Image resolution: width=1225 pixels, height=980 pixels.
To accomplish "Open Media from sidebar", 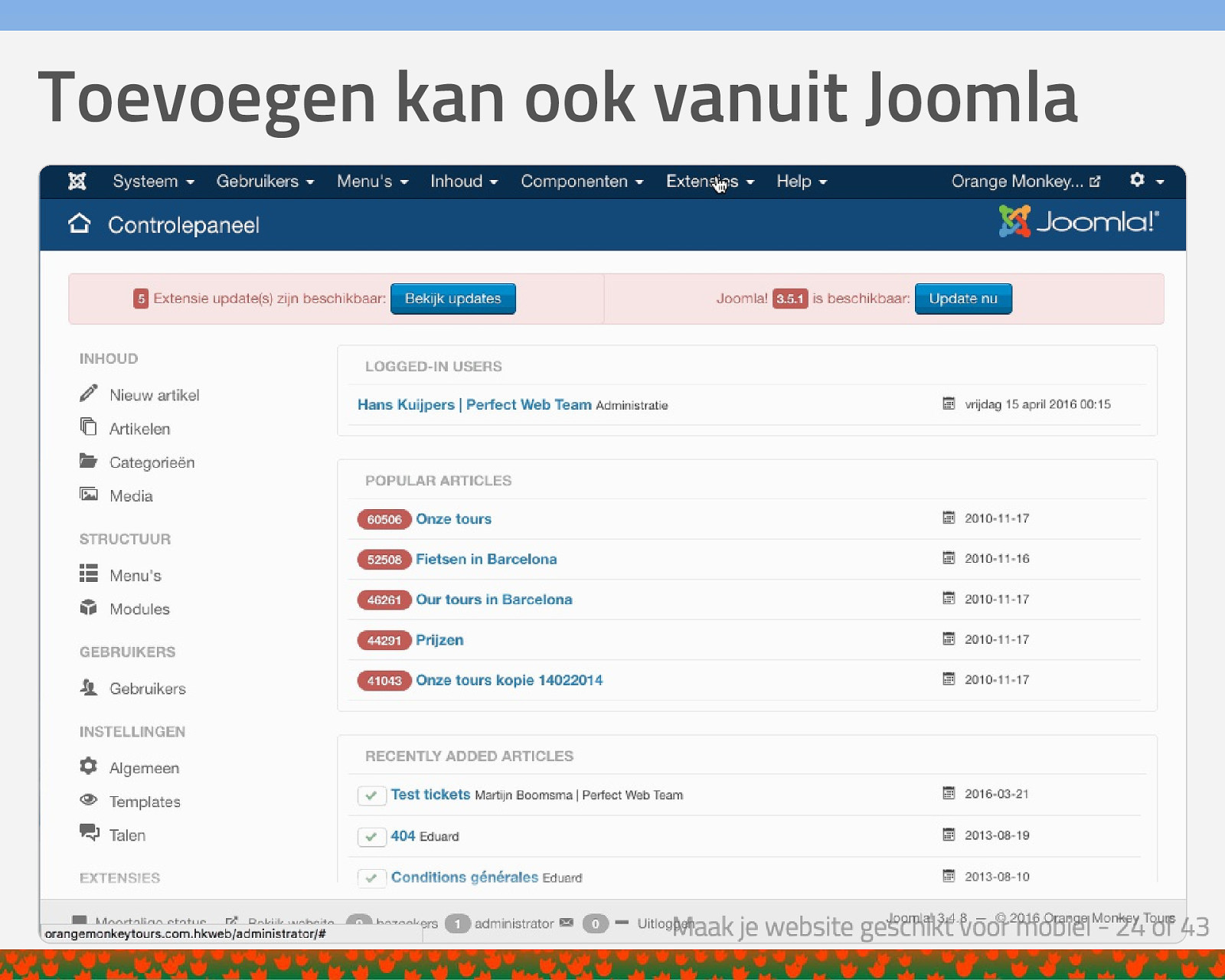I will [x=131, y=496].
